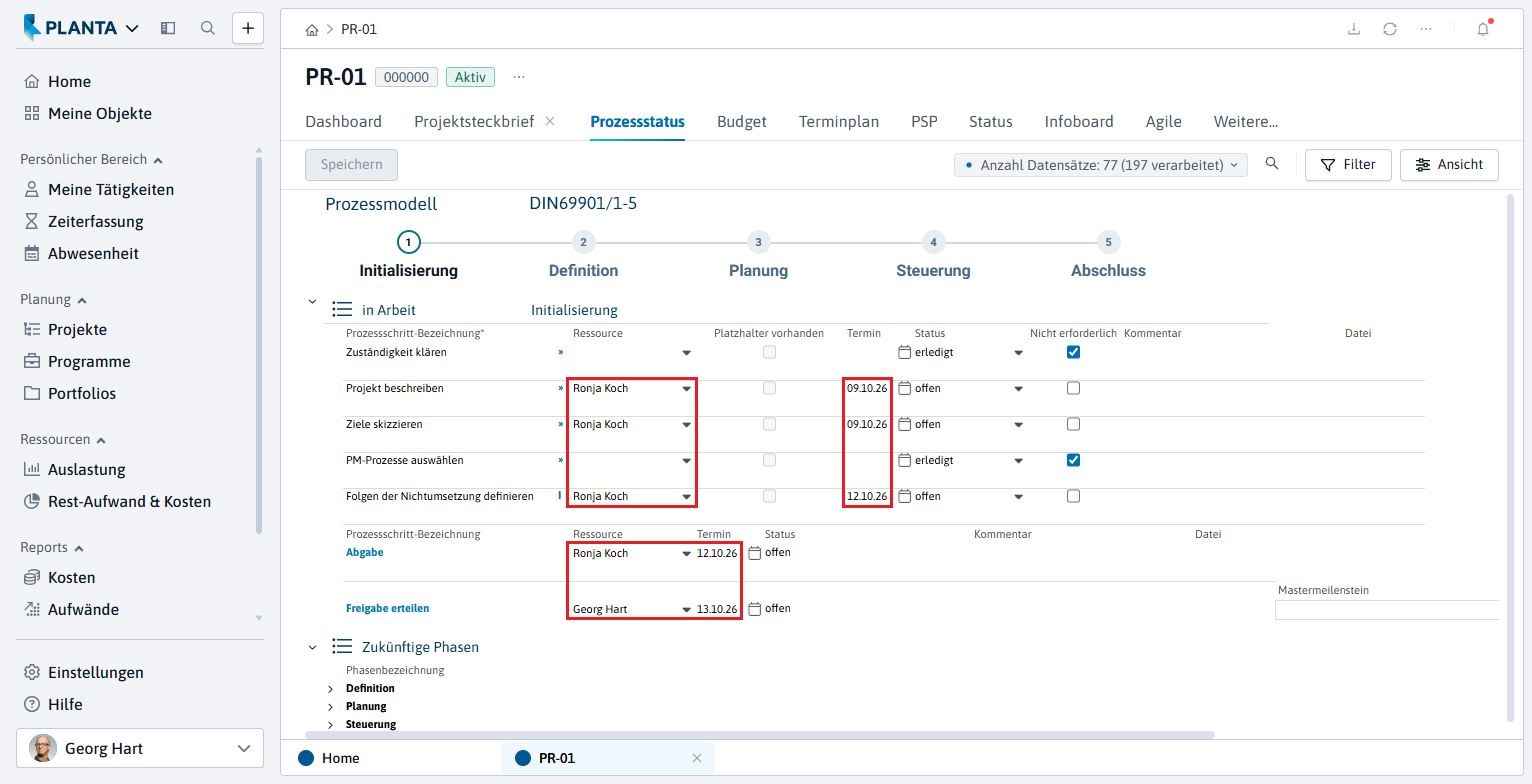1532x784 pixels.
Task: Switch to the Infoboard tab
Action: 1079,122
